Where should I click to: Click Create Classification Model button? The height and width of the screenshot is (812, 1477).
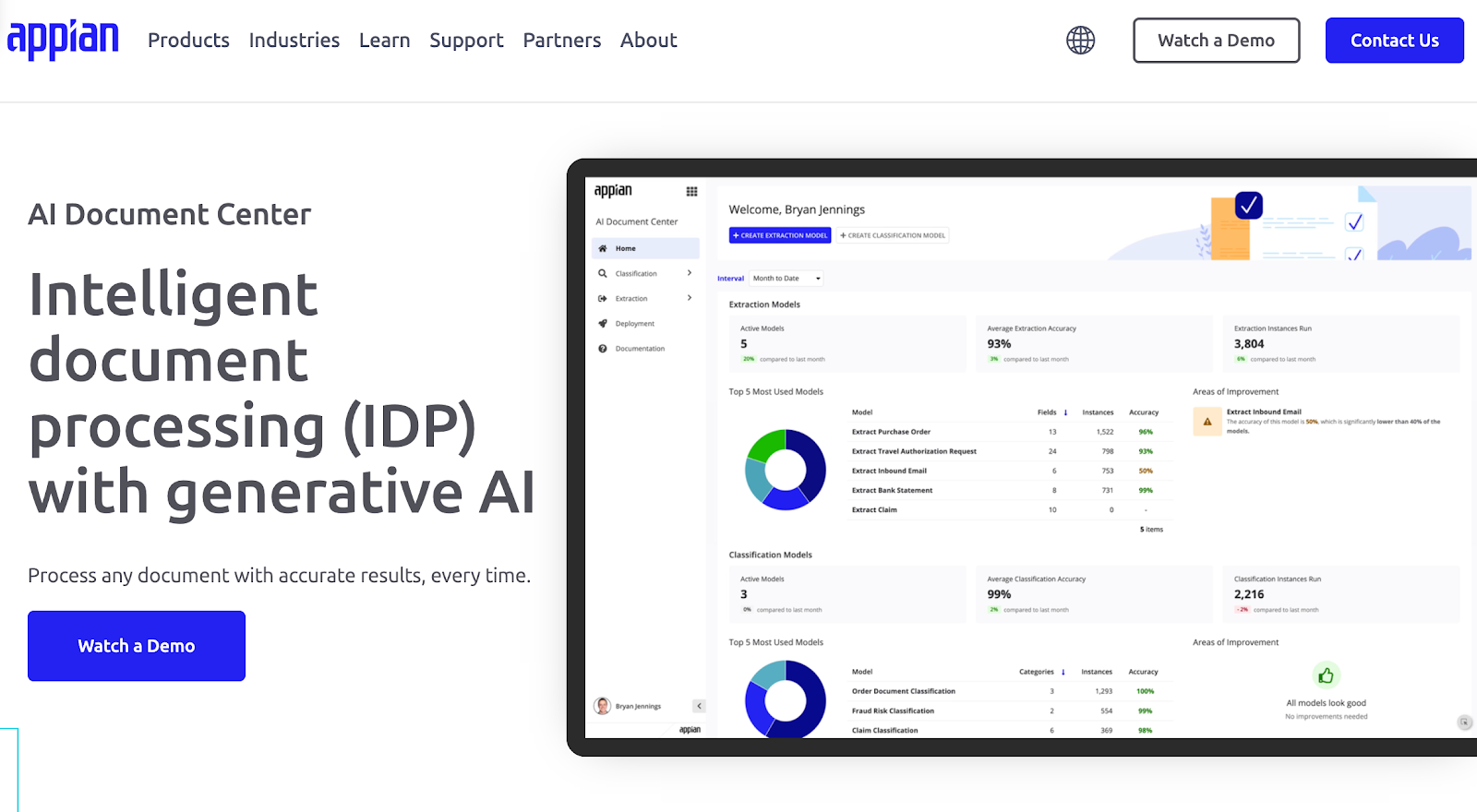pos(893,235)
